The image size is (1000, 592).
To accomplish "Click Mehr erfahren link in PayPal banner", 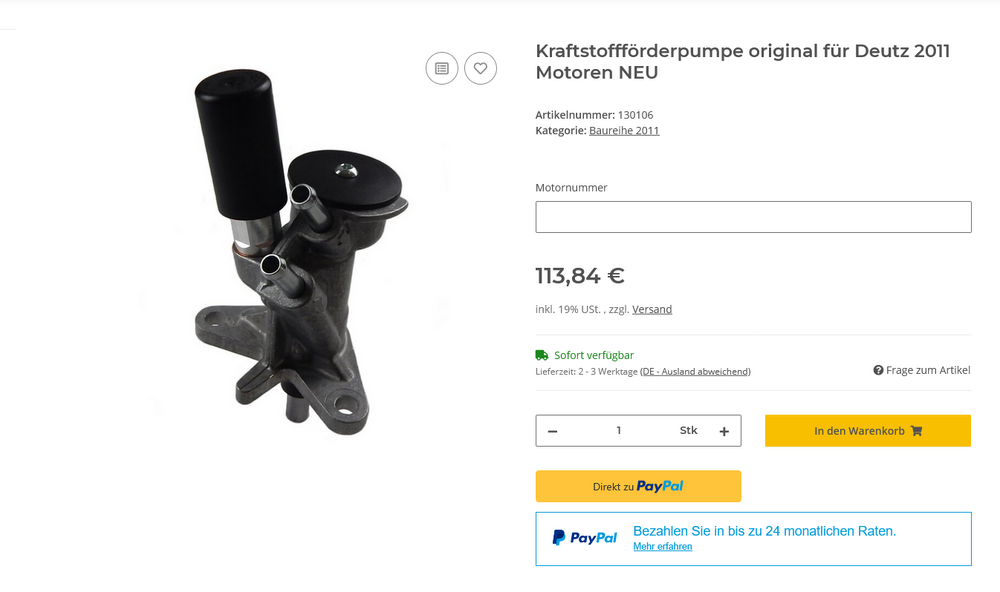I will (x=663, y=546).
